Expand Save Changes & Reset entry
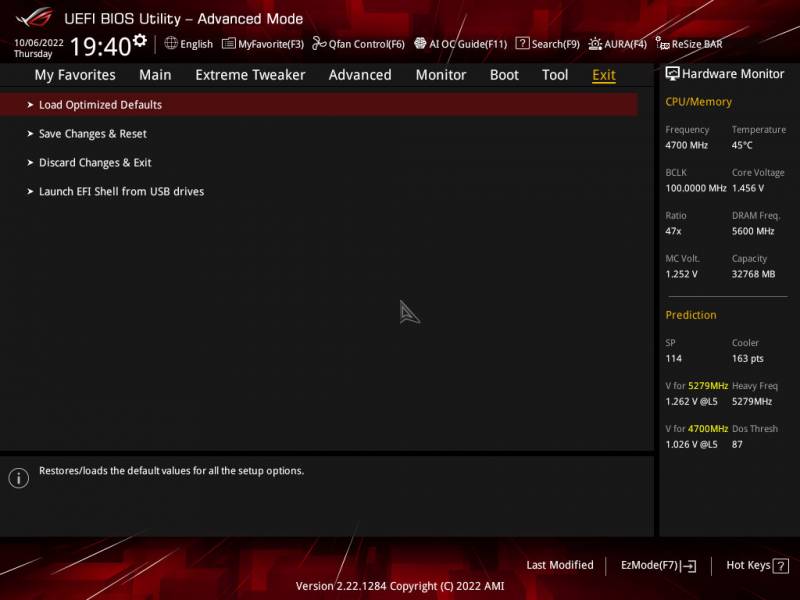 point(319,134)
